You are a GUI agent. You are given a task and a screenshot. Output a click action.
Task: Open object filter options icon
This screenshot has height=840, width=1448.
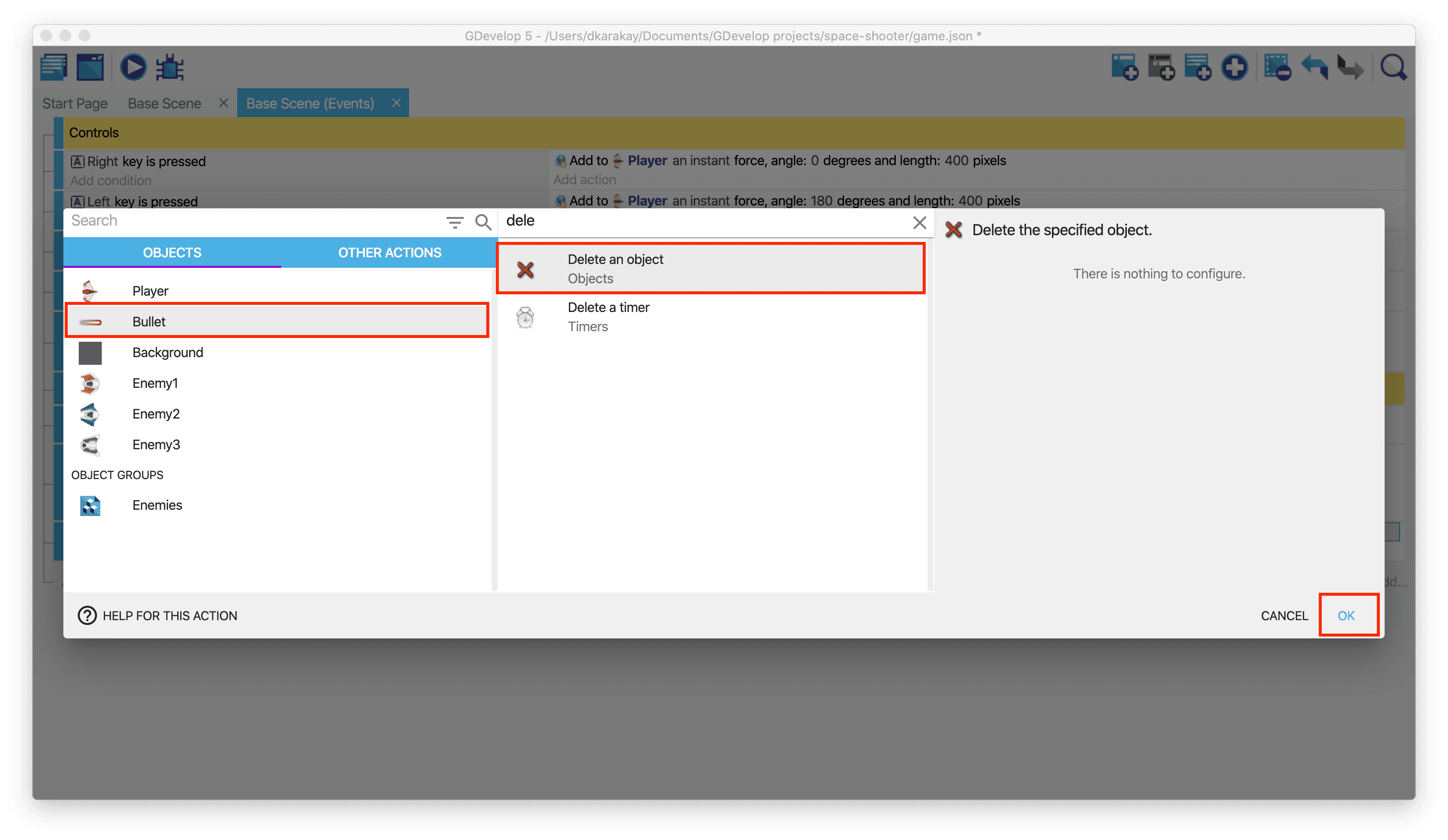pyautogui.click(x=455, y=222)
